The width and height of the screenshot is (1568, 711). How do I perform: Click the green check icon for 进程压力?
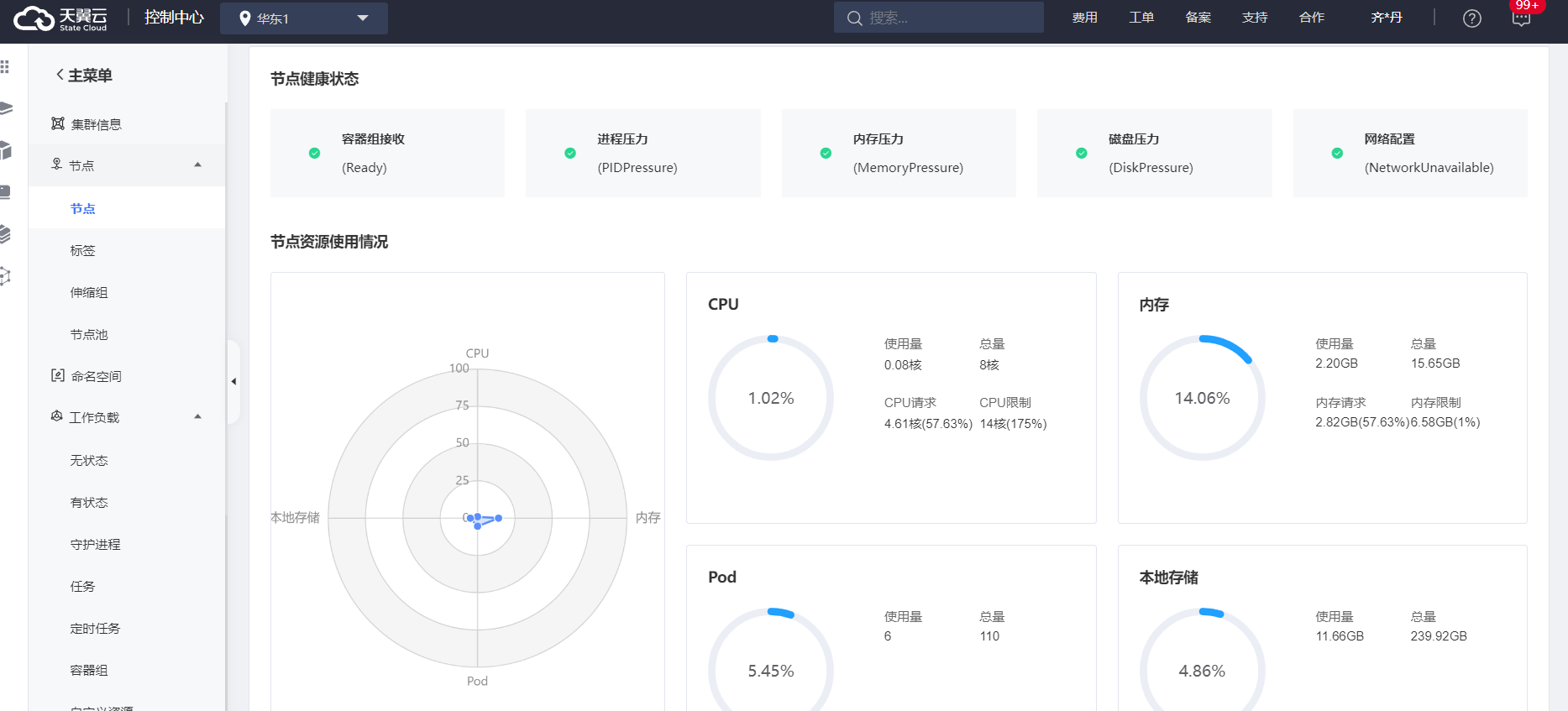click(570, 153)
